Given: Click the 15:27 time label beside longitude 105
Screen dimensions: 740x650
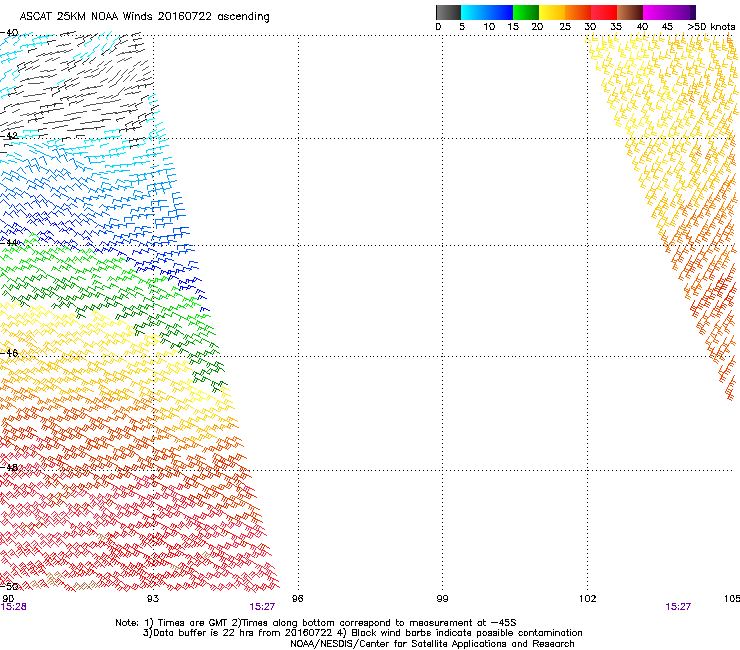Looking at the screenshot, I should click(x=678, y=607).
